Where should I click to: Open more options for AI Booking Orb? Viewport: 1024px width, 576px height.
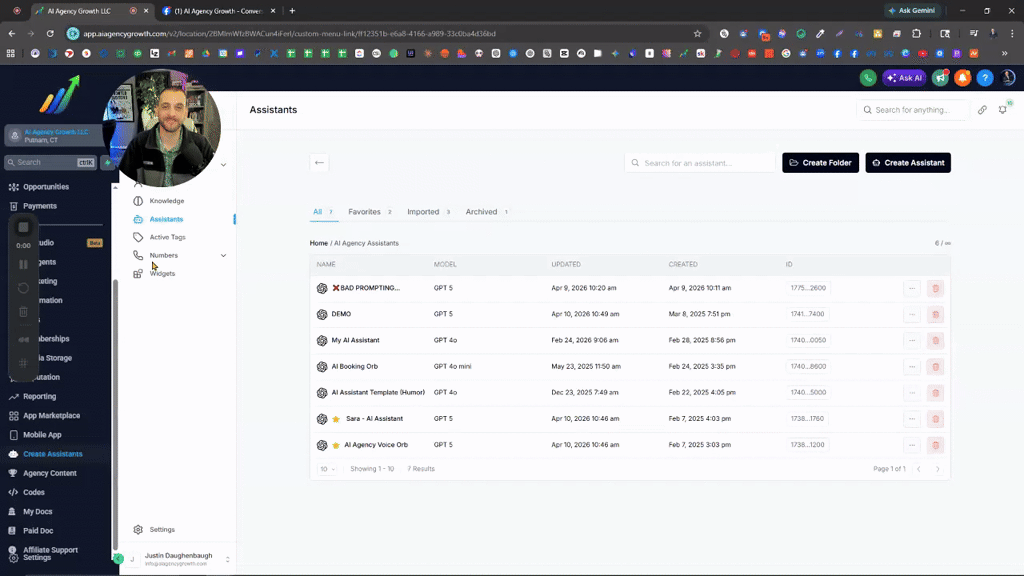coord(912,366)
